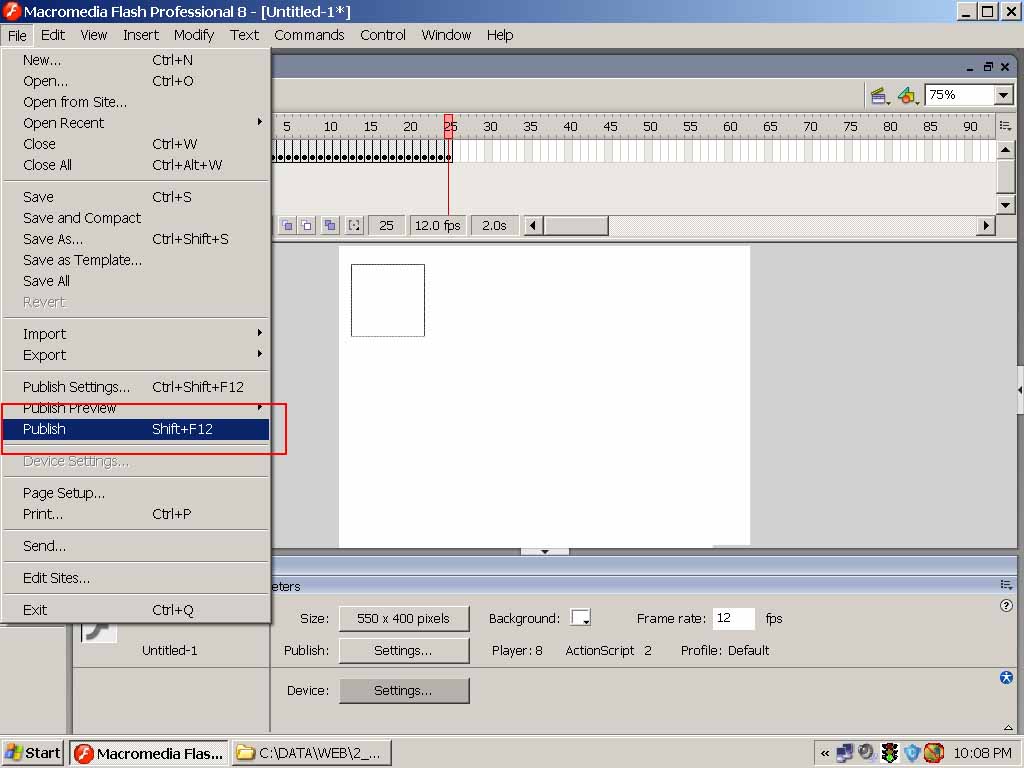This screenshot has width=1024, height=768.
Task: Click the tray gray speaker-like icon
Action: [x=867, y=752]
